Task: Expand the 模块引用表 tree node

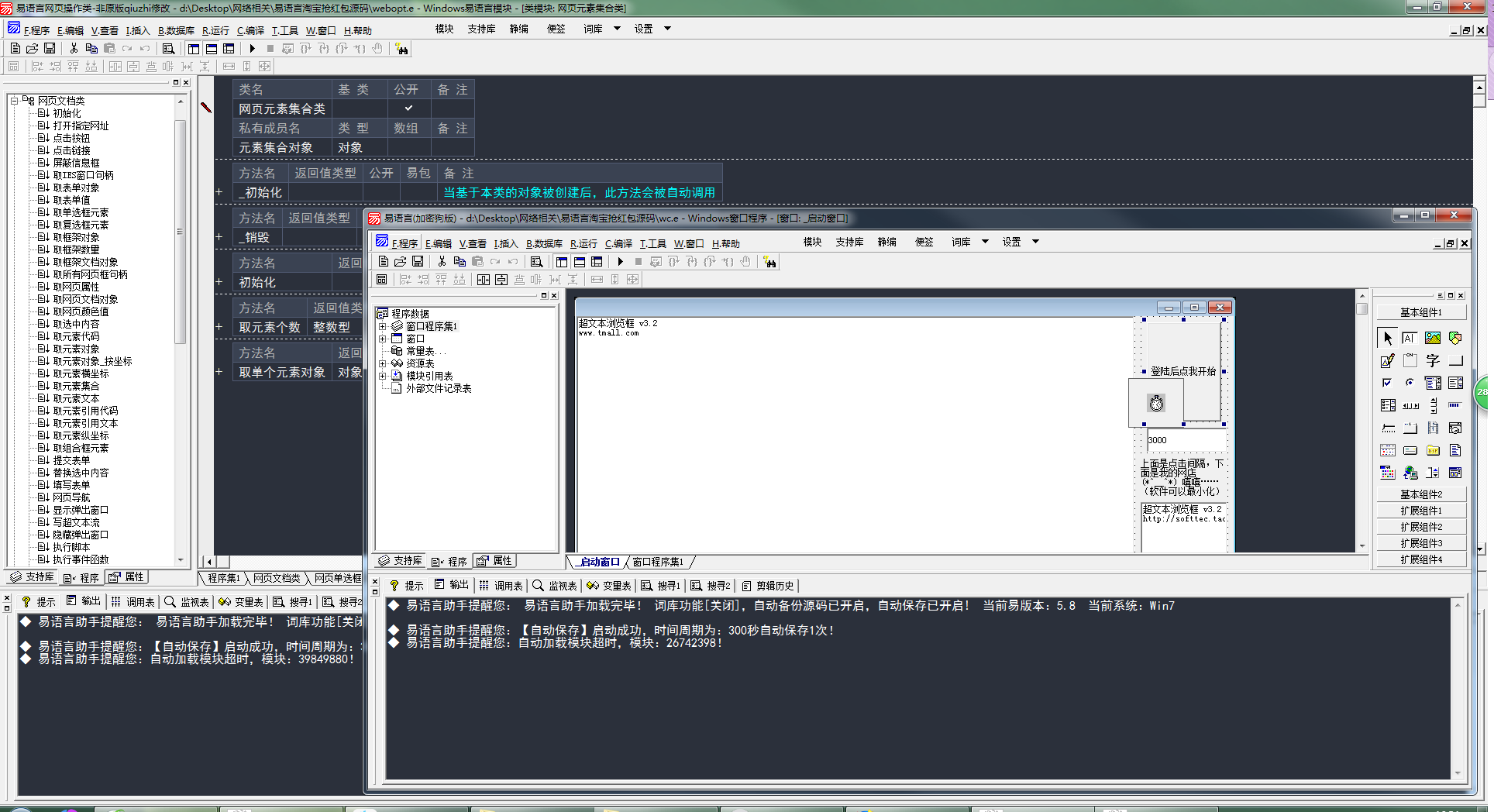Action: click(x=382, y=376)
